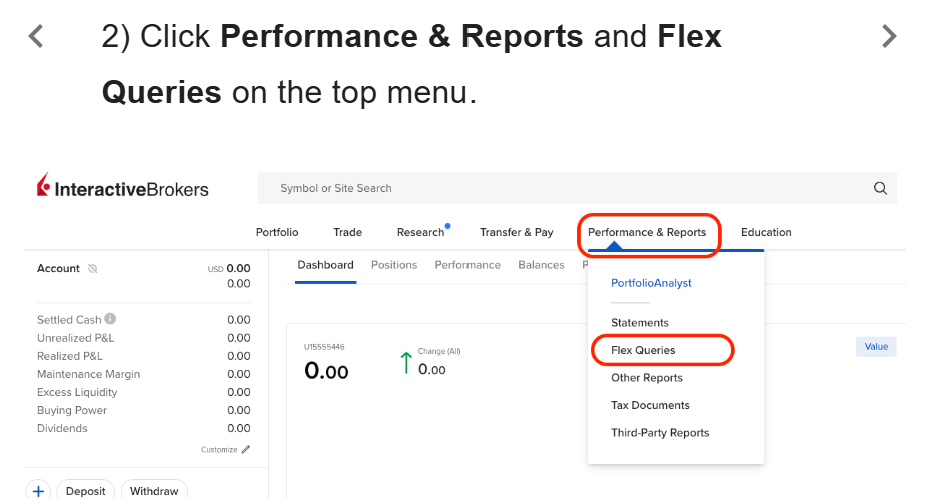
Task: Click the Excess Liquidity label
Action: pos(77,392)
